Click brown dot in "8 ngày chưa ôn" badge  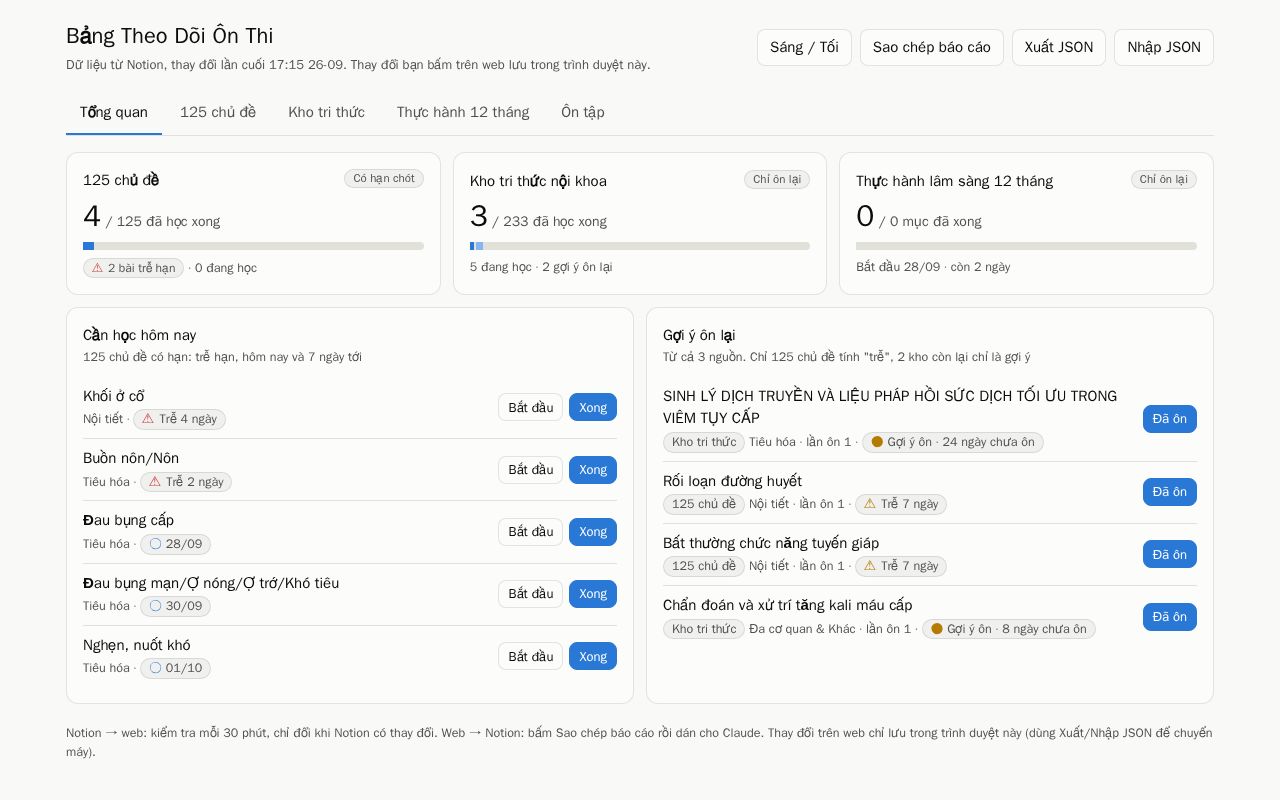point(937,629)
